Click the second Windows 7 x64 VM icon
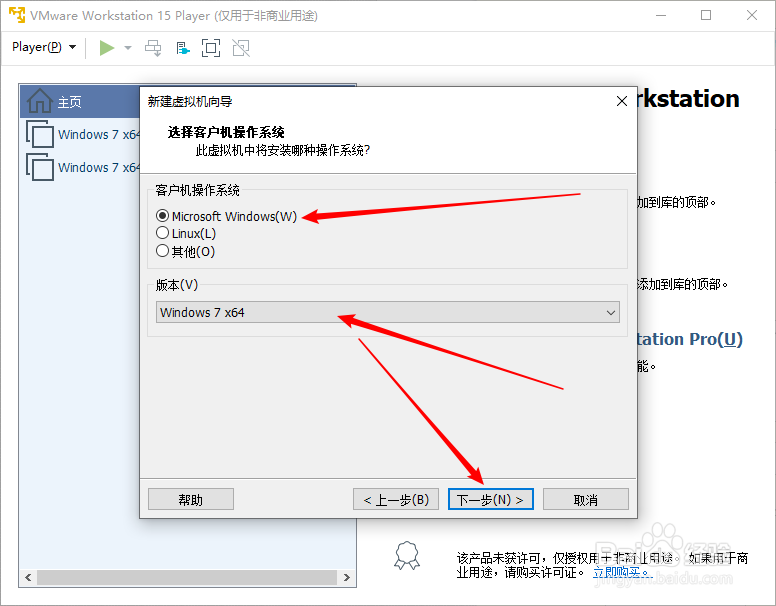 40,167
